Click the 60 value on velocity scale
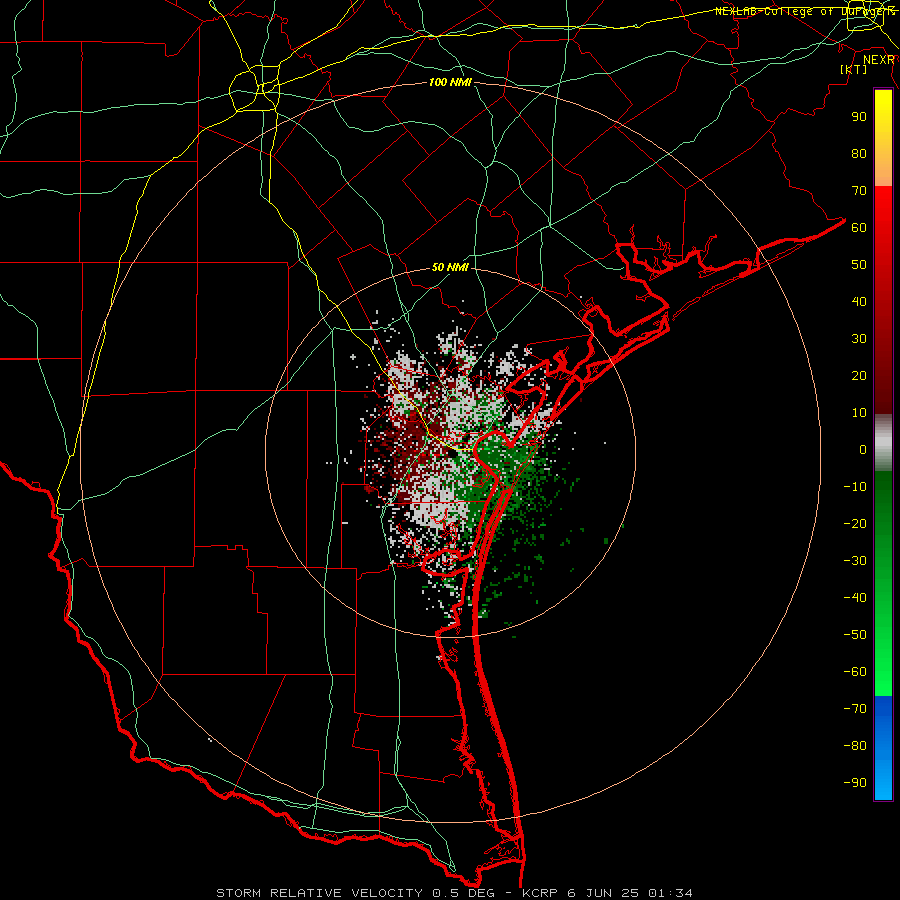 [859, 227]
